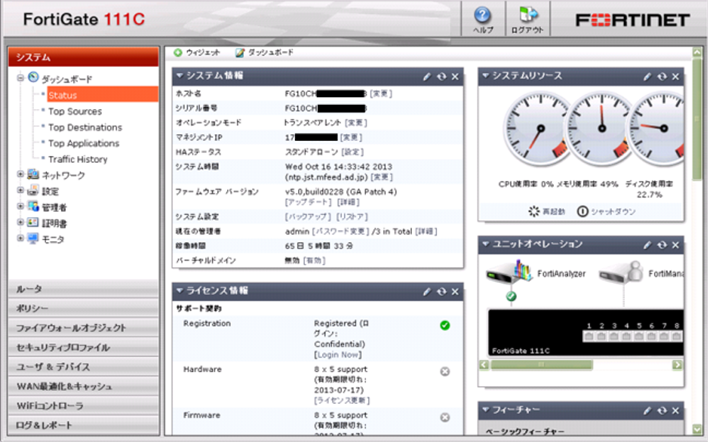Image resolution: width=708 pixels, height=442 pixels.
Task: Select Top Destinations in the dashboard tree
Action: (85, 127)
